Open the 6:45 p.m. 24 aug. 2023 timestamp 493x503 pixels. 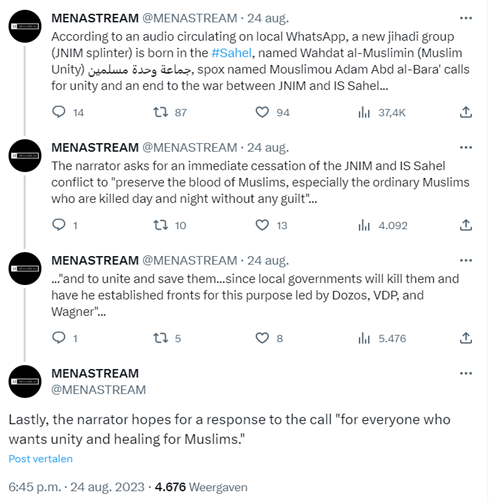coord(76,487)
